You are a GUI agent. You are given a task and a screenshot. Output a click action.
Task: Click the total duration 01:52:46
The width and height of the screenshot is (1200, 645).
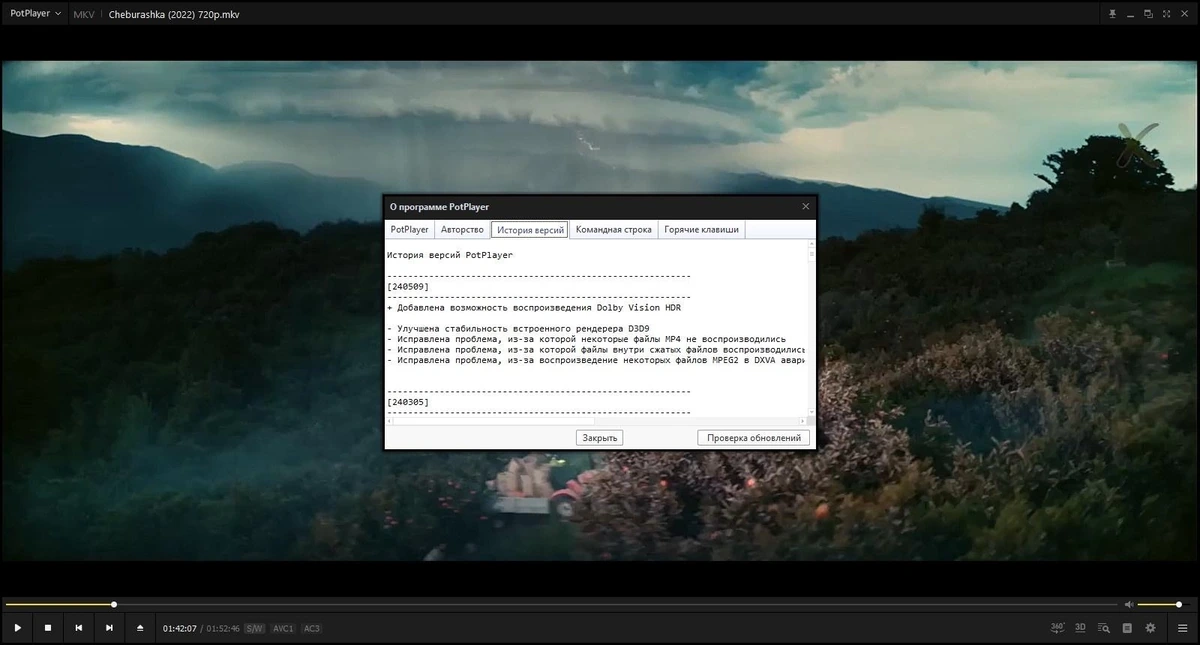pyautogui.click(x=223, y=628)
